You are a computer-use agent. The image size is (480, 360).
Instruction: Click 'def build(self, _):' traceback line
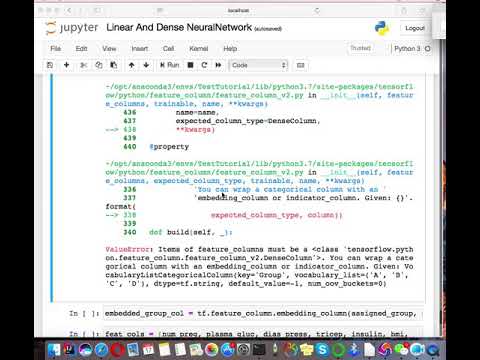pos(191,232)
